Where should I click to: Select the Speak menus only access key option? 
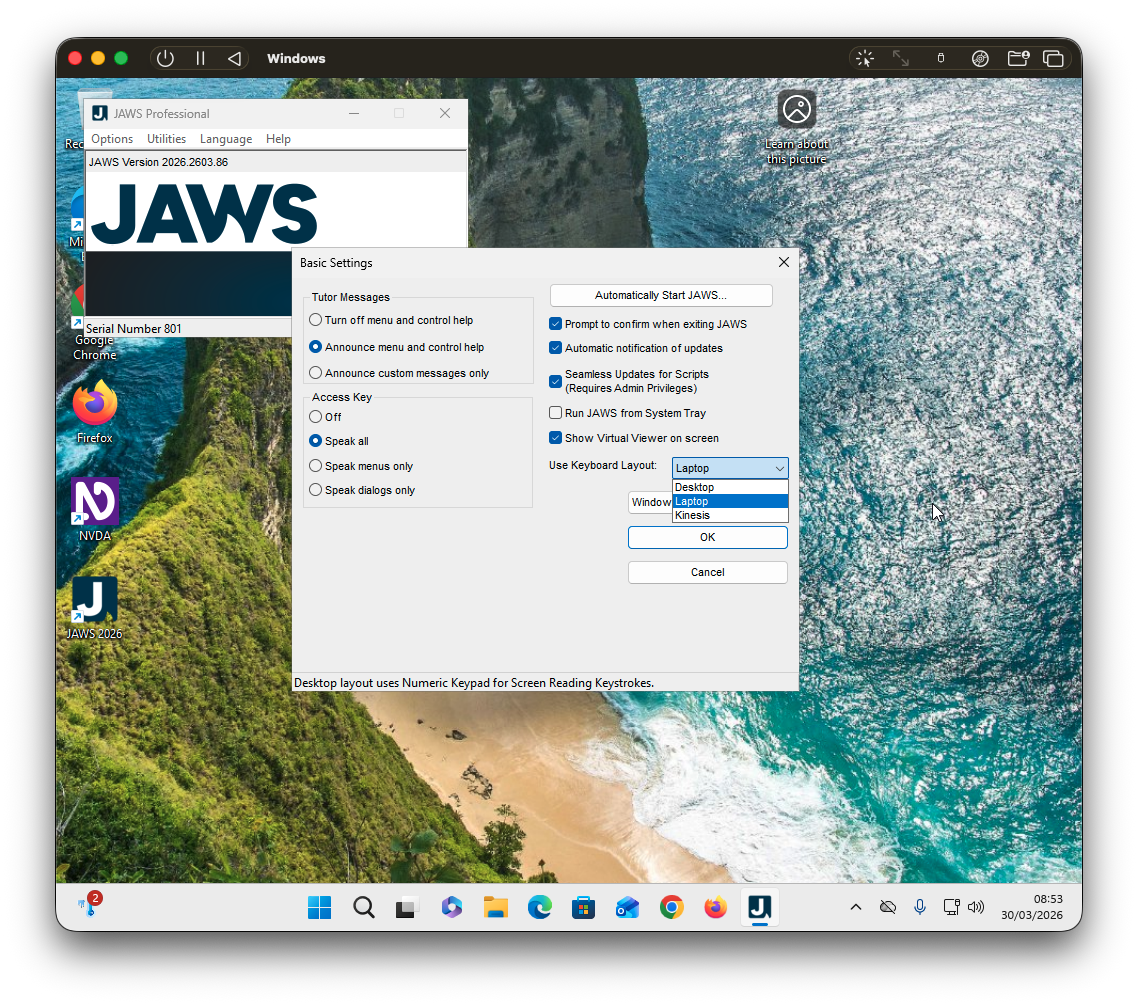(x=315, y=465)
